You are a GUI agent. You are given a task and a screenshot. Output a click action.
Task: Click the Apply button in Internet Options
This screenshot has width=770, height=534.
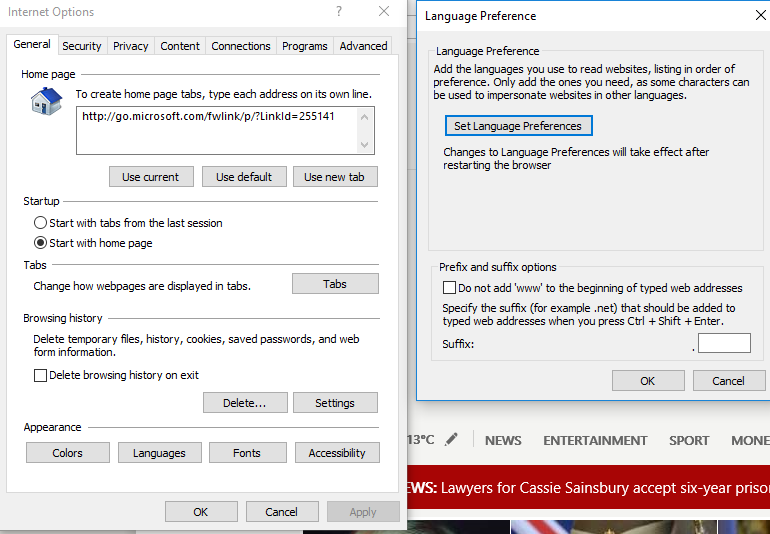[x=363, y=512]
